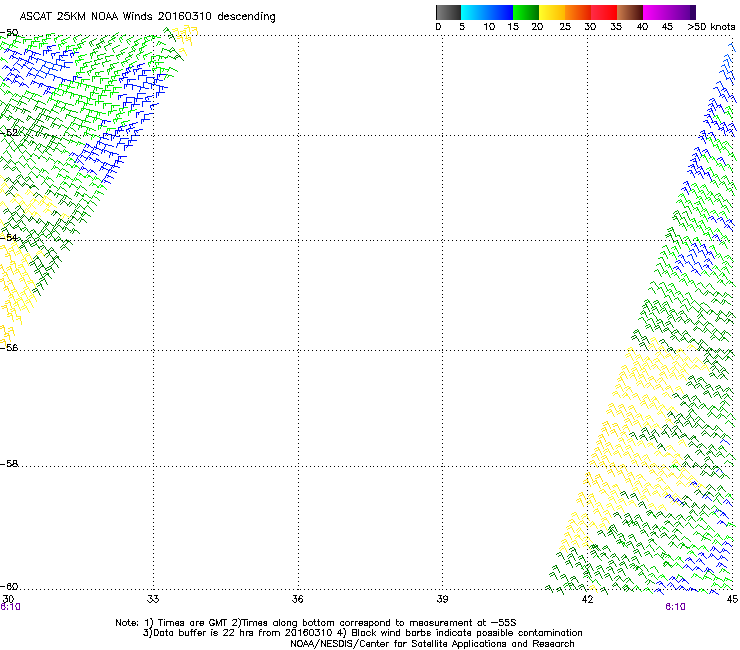Viewport: 740px width, 650px height.
Task: Click the orange 25-30 knots legend color
Action: point(578,12)
